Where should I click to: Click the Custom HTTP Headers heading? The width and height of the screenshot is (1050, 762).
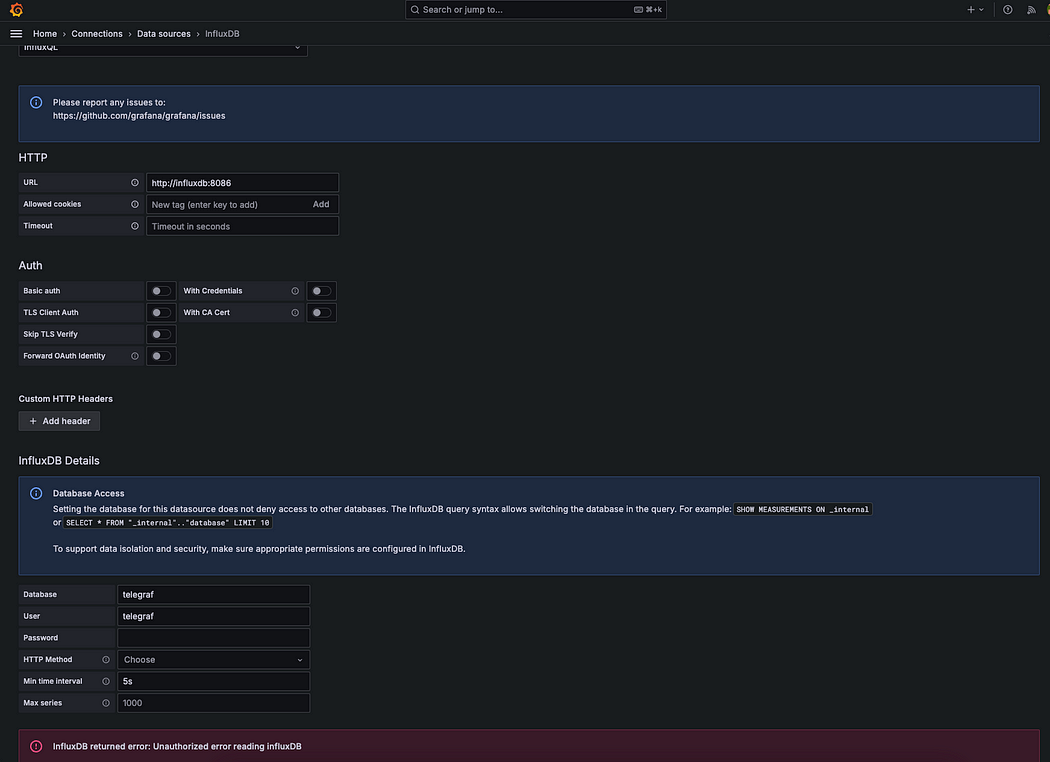click(66, 399)
